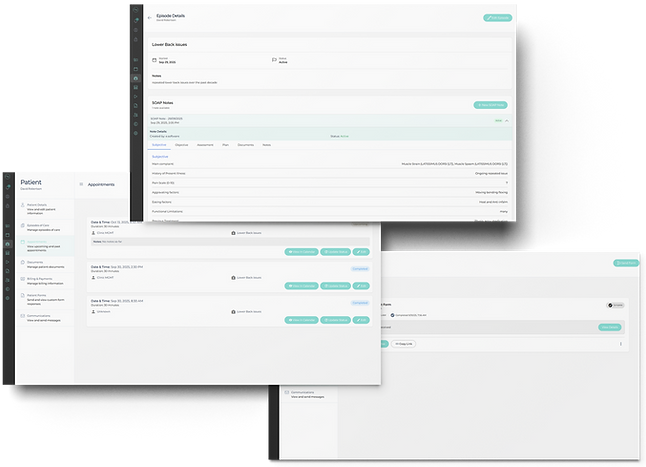Screen dimensions: 646x467
Task: Click Episodes of Care clipboard icon
Action: (23, 225)
